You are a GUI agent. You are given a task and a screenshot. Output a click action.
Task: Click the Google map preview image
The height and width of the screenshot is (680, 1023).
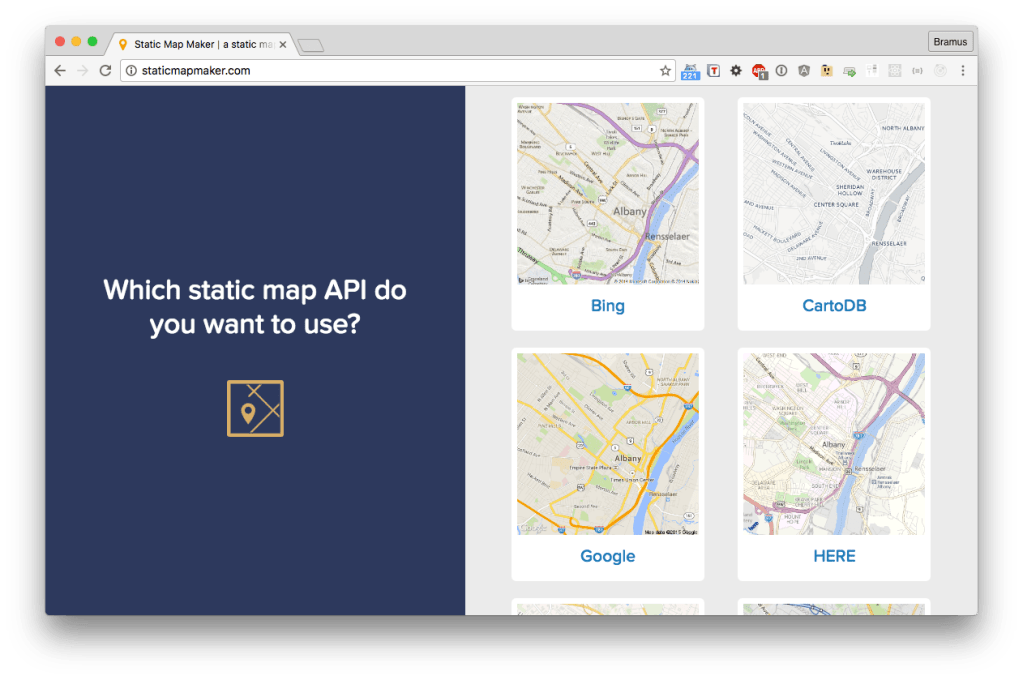(607, 444)
